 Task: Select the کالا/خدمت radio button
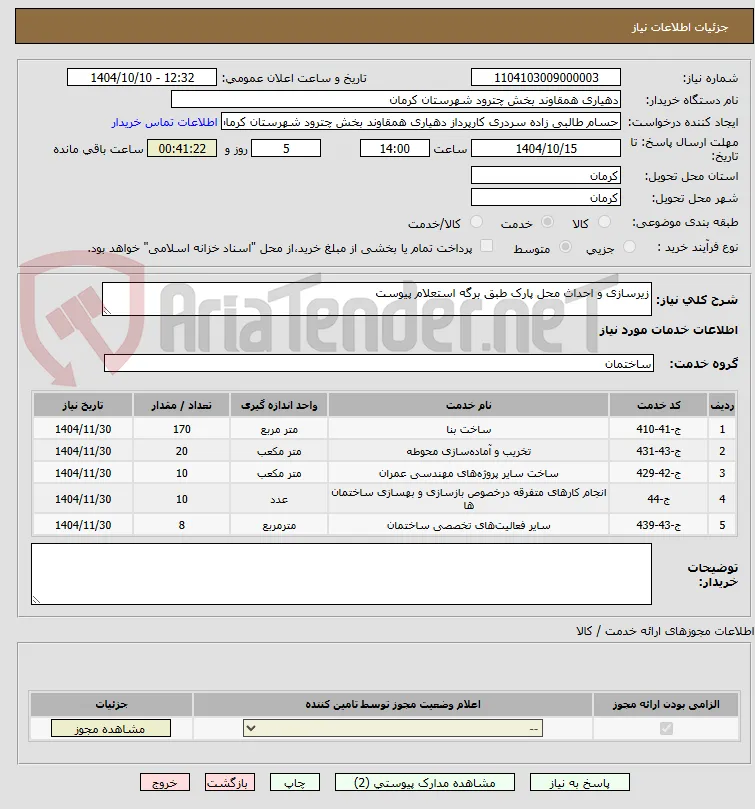point(476,222)
